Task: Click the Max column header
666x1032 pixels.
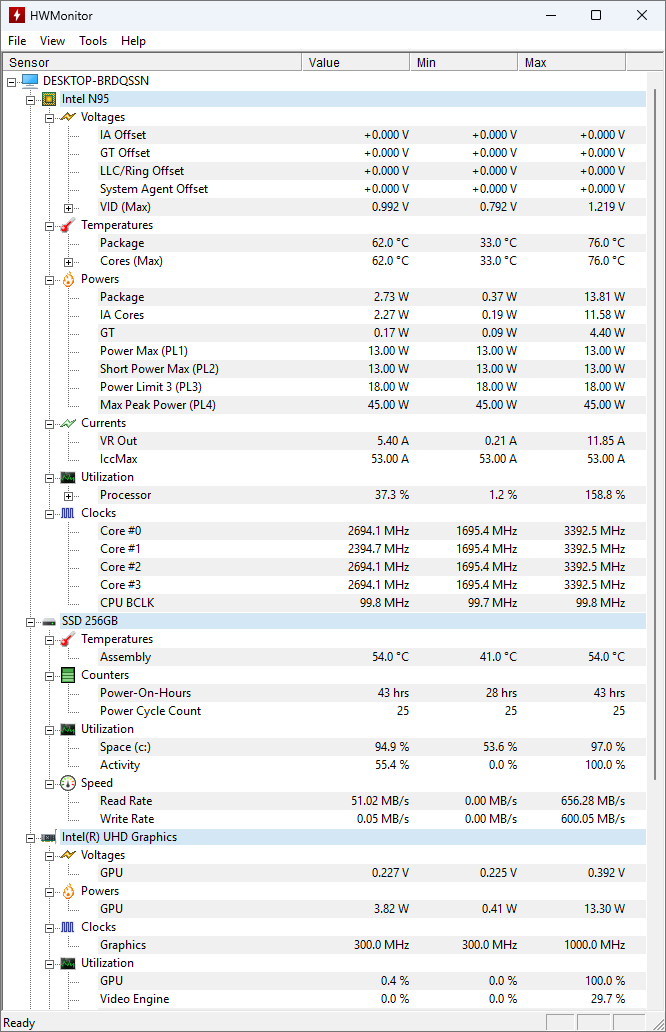Action: (572, 62)
